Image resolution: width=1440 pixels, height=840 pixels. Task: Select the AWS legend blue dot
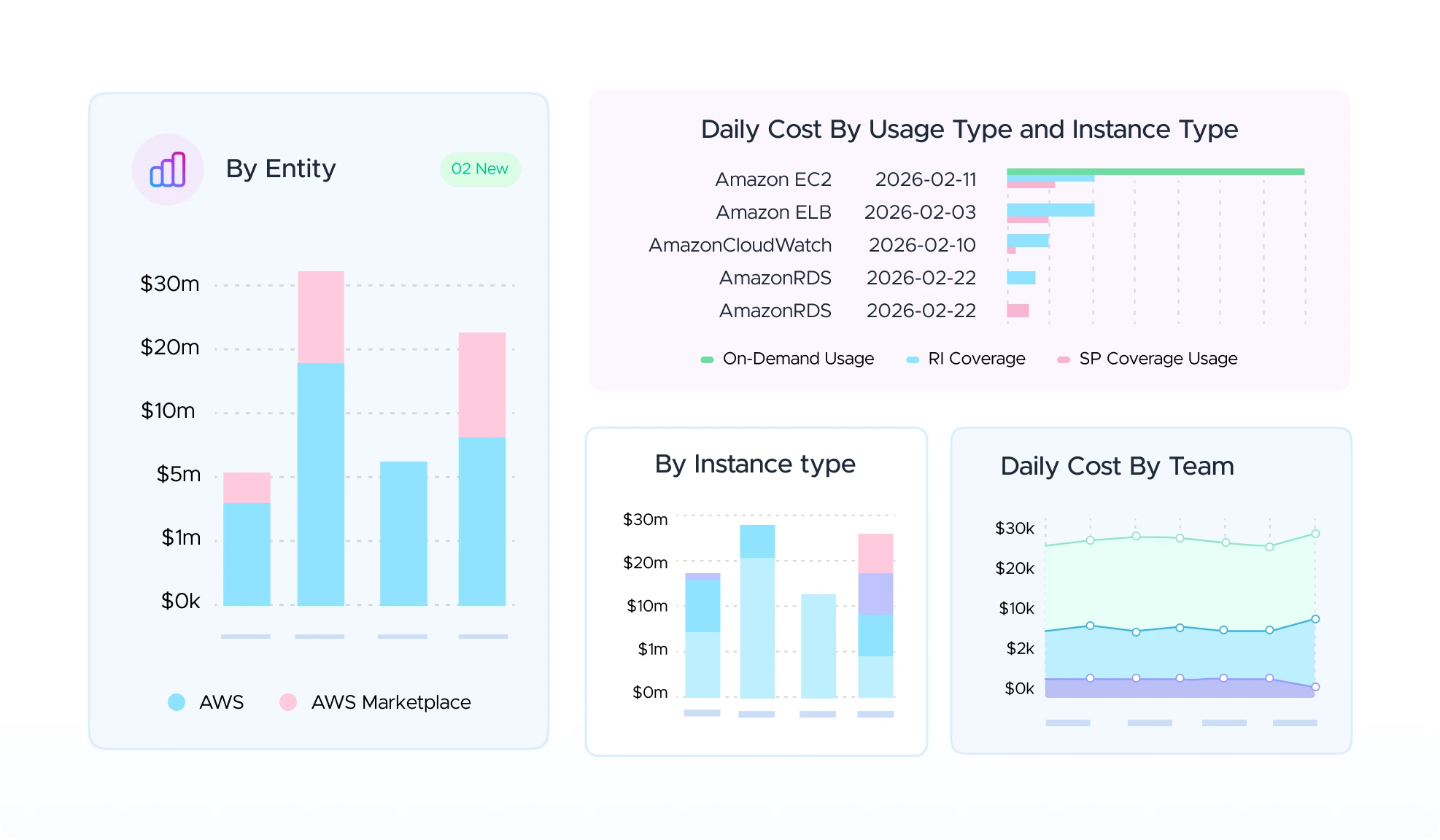pyautogui.click(x=177, y=702)
